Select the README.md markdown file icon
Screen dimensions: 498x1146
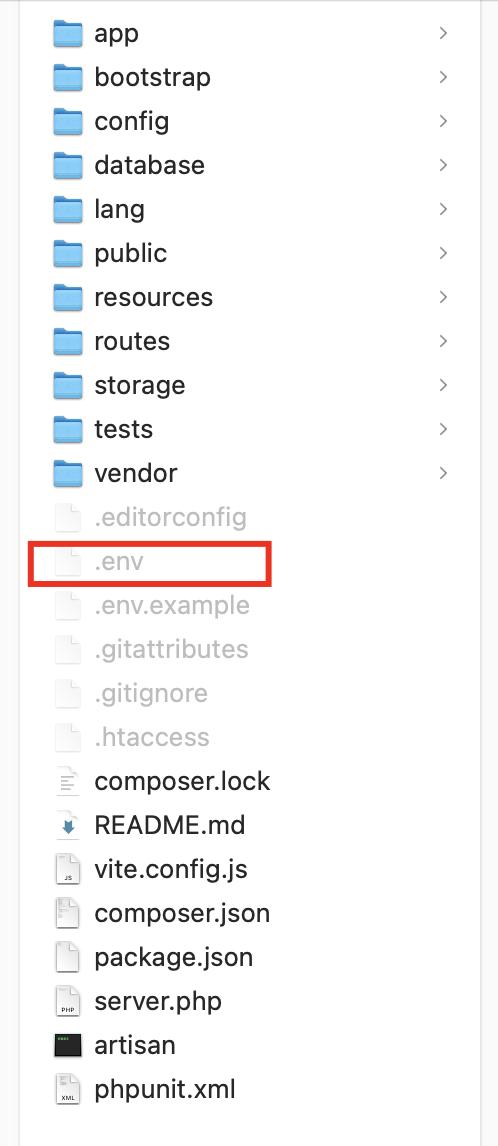(67, 825)
